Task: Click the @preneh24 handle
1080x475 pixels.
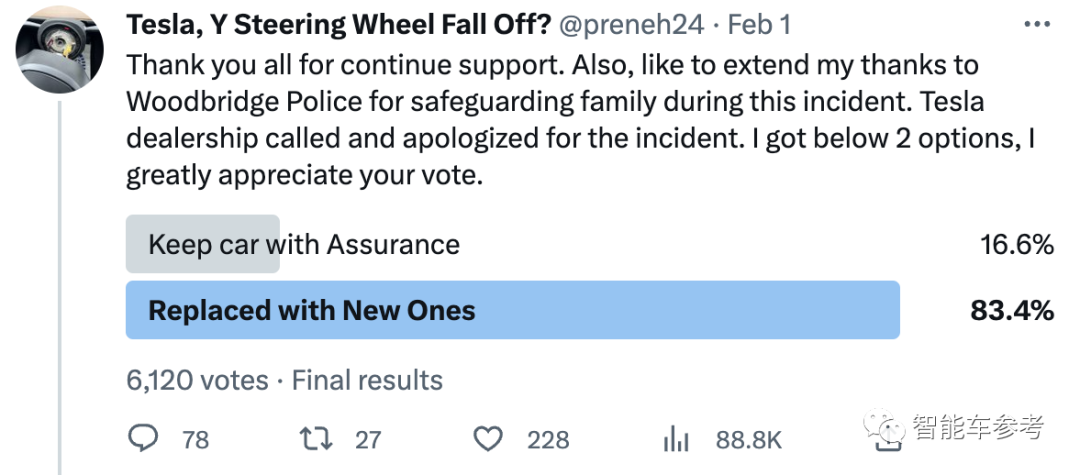Action: tap(632, 25)
